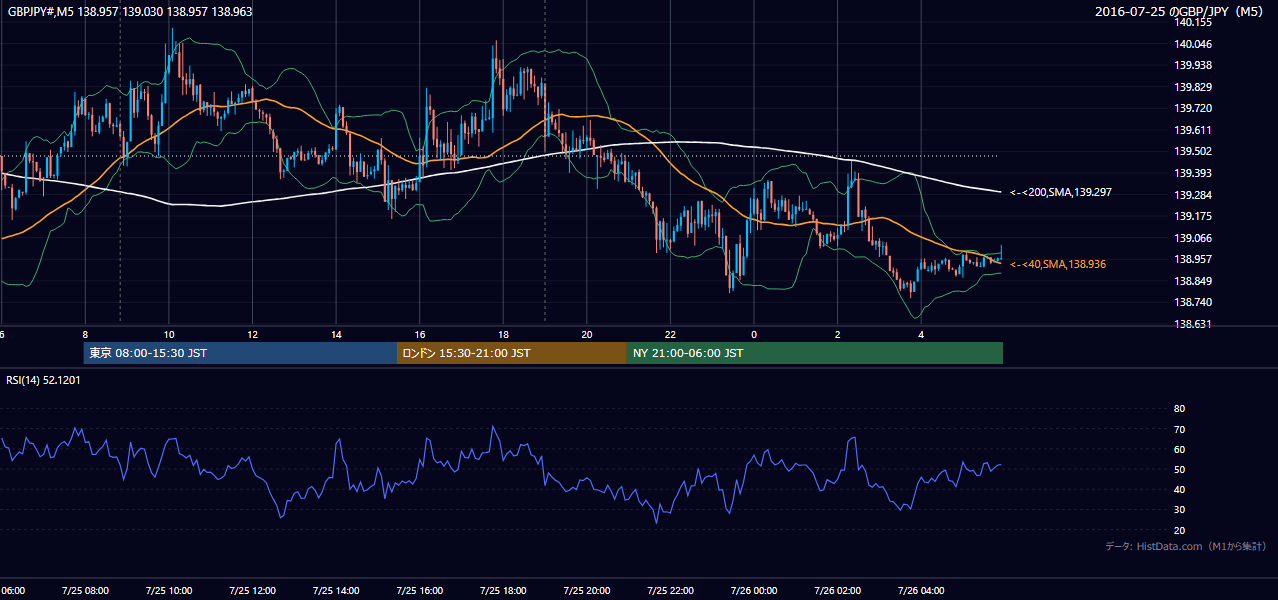Click the 7/25 20:00 time axis label
Viewport: 1278px width, 600px height.
pos(587,591)
